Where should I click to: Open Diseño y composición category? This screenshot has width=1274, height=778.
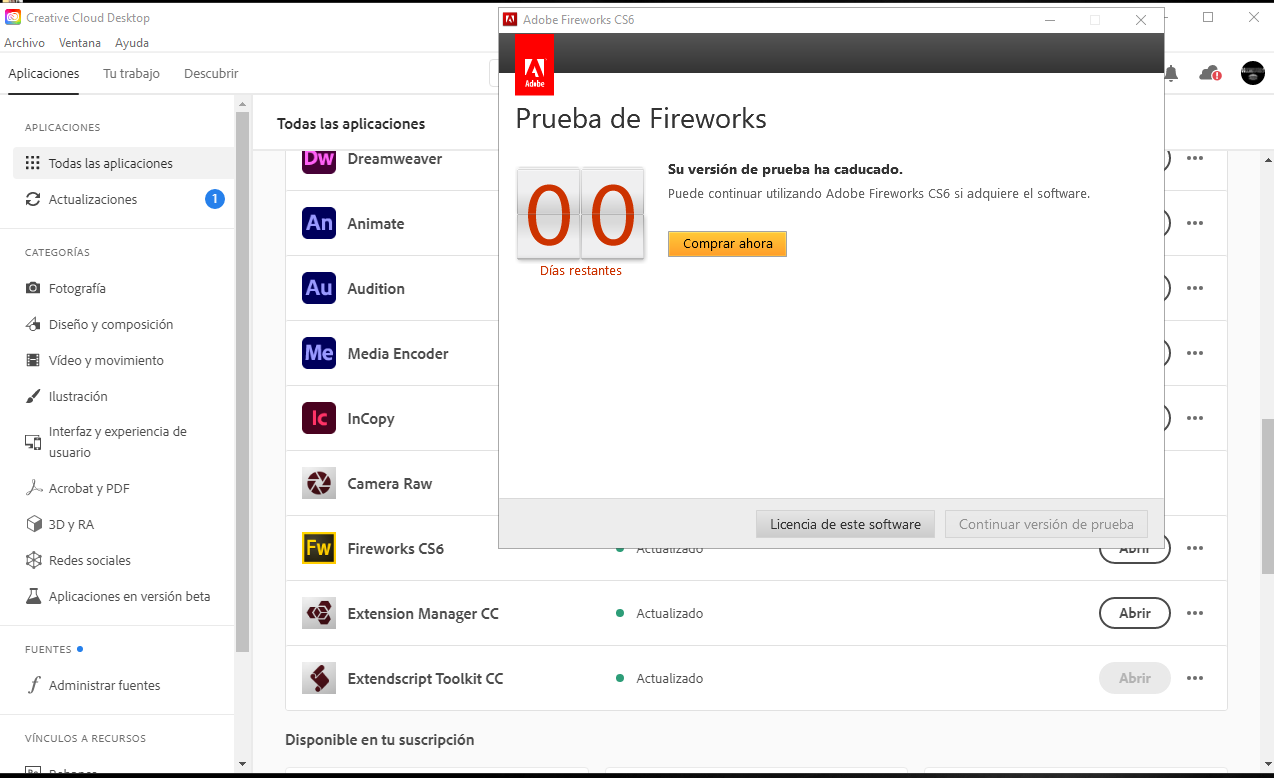[98, 324]
